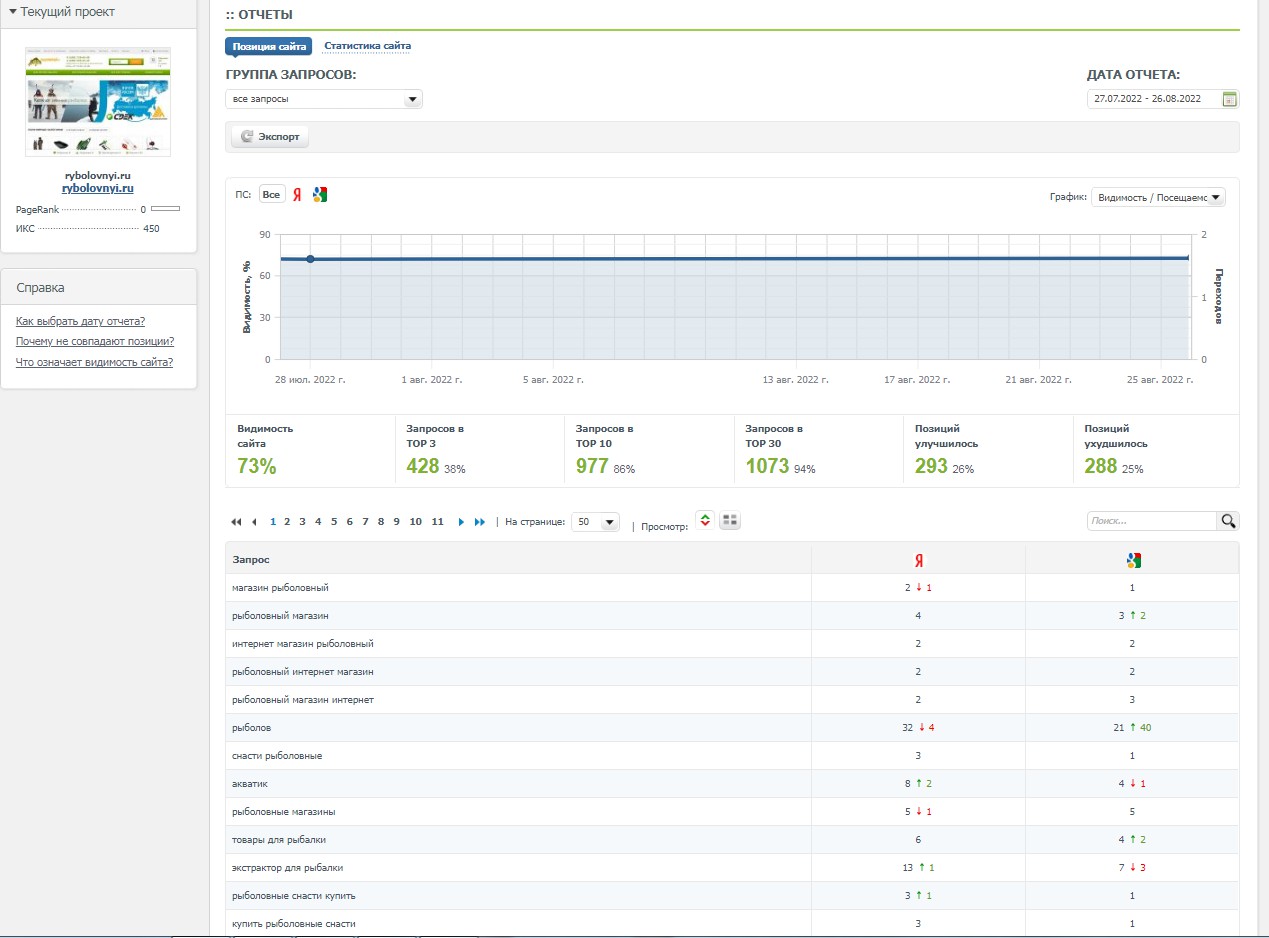Toggle position-change arrows view mode
Image resolution: width=1269 pixels, height=938 pixels.
[705, 521]
